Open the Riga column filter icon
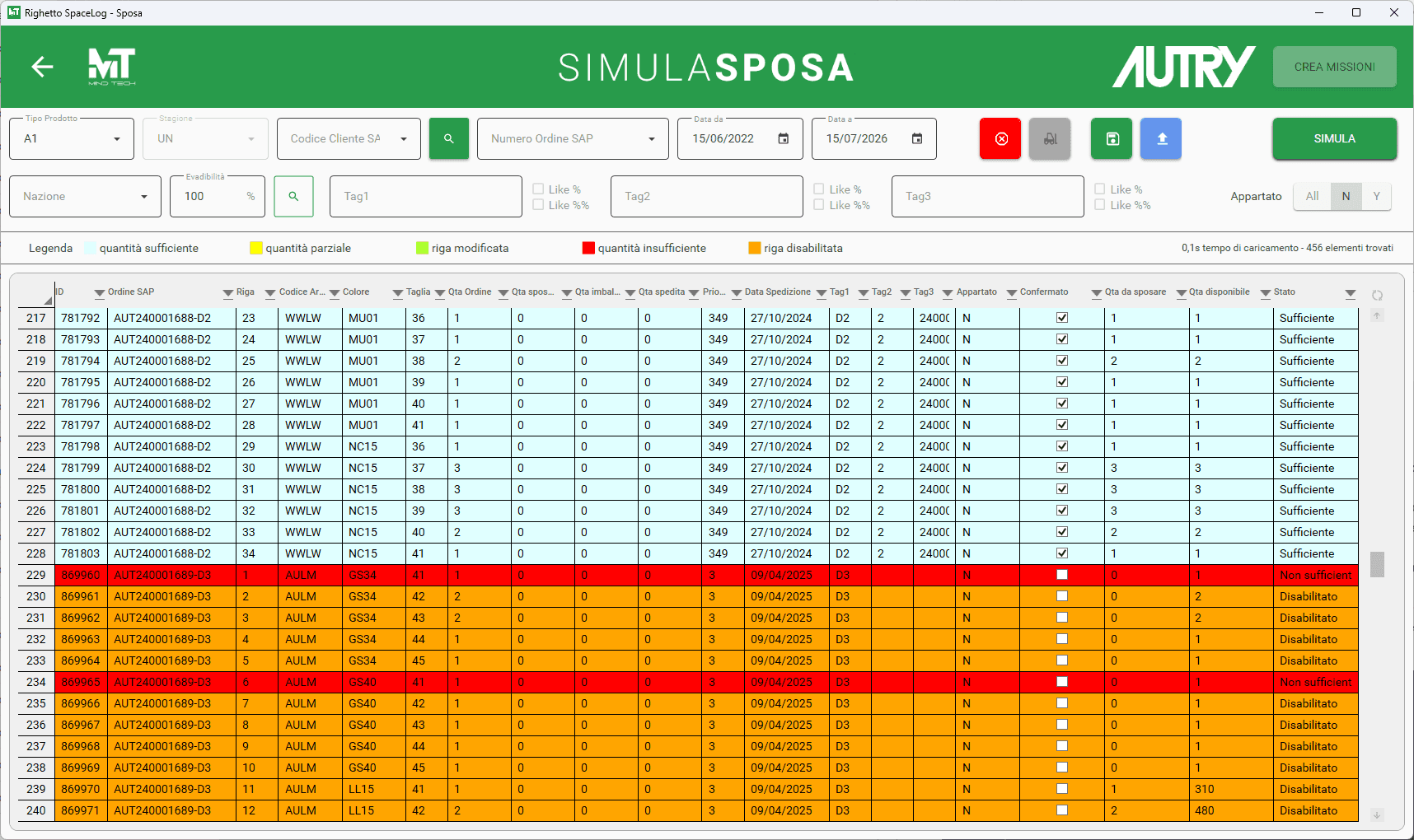 point(270,293)
